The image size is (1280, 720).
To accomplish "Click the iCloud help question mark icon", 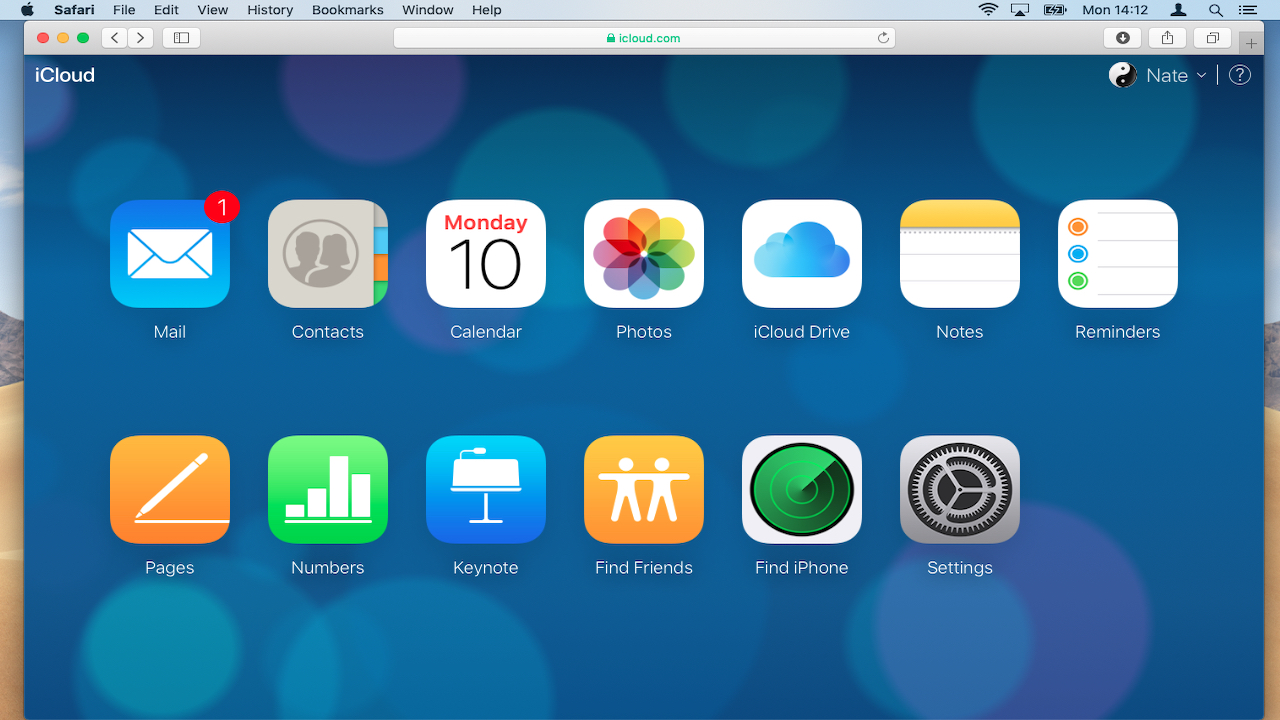I will [x=1240, y=75].
